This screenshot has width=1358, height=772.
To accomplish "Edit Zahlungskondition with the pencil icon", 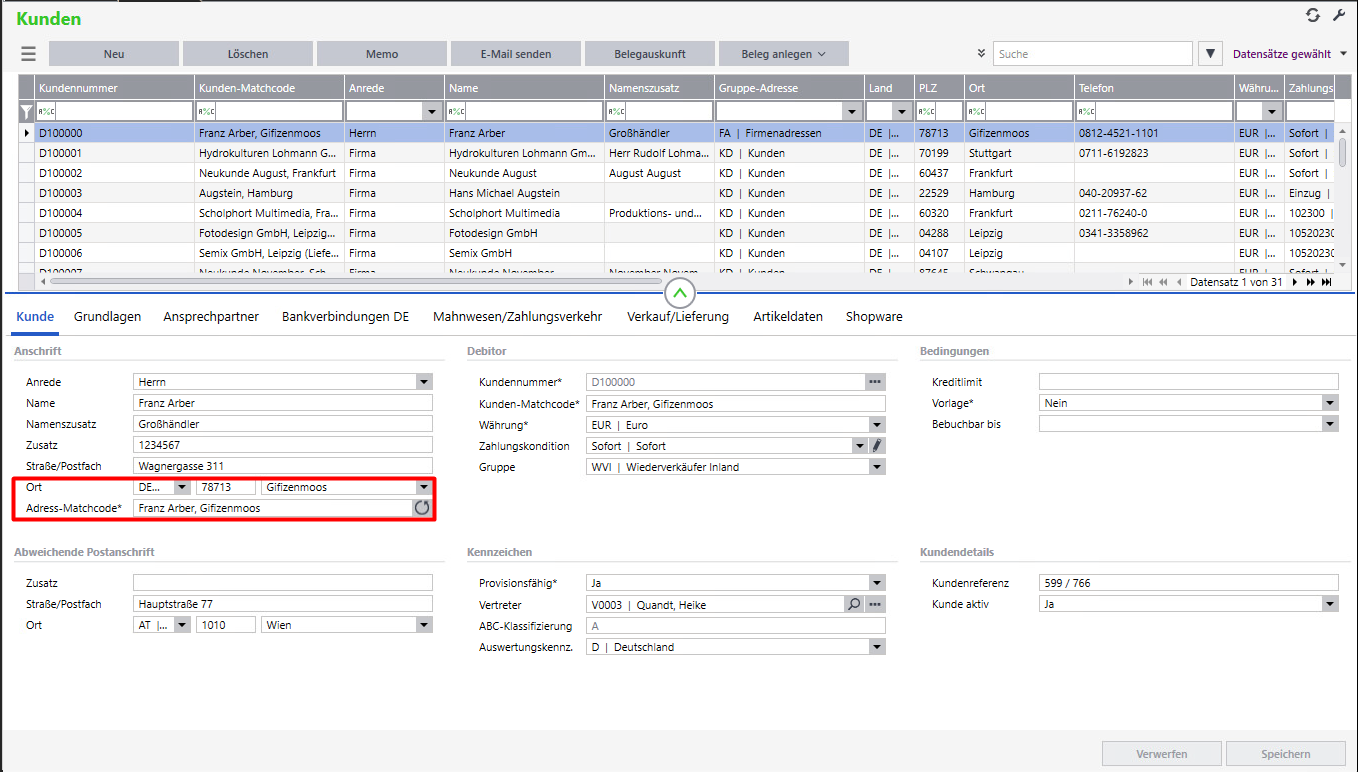I will (878, 446).
